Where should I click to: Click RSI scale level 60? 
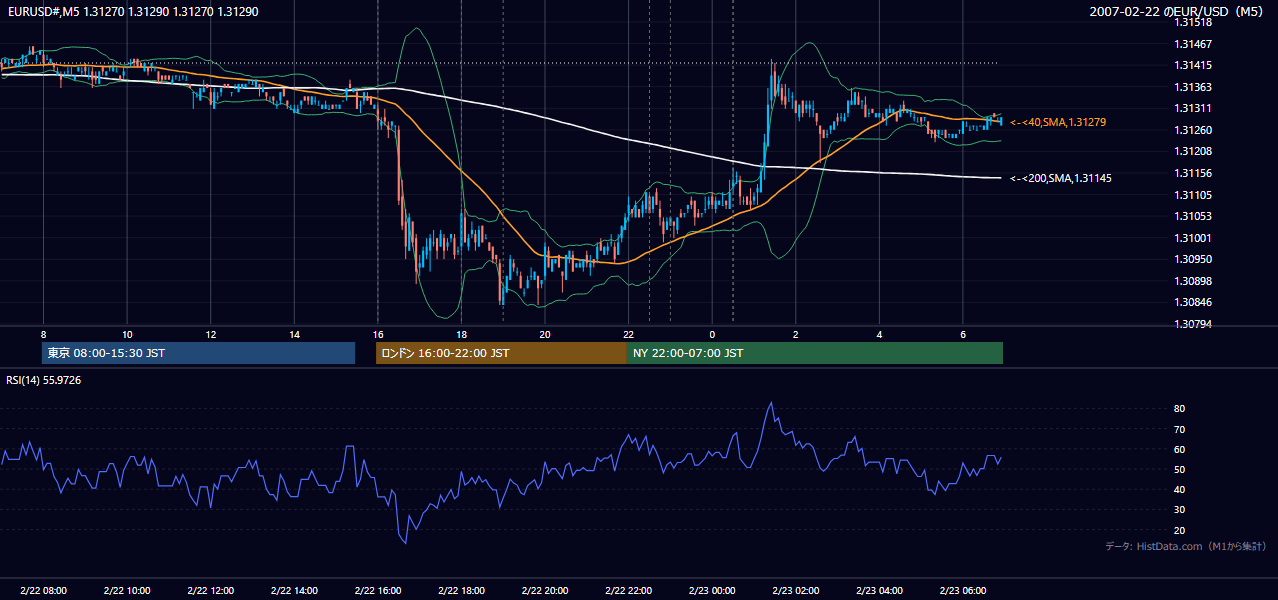coord(1180,449)
